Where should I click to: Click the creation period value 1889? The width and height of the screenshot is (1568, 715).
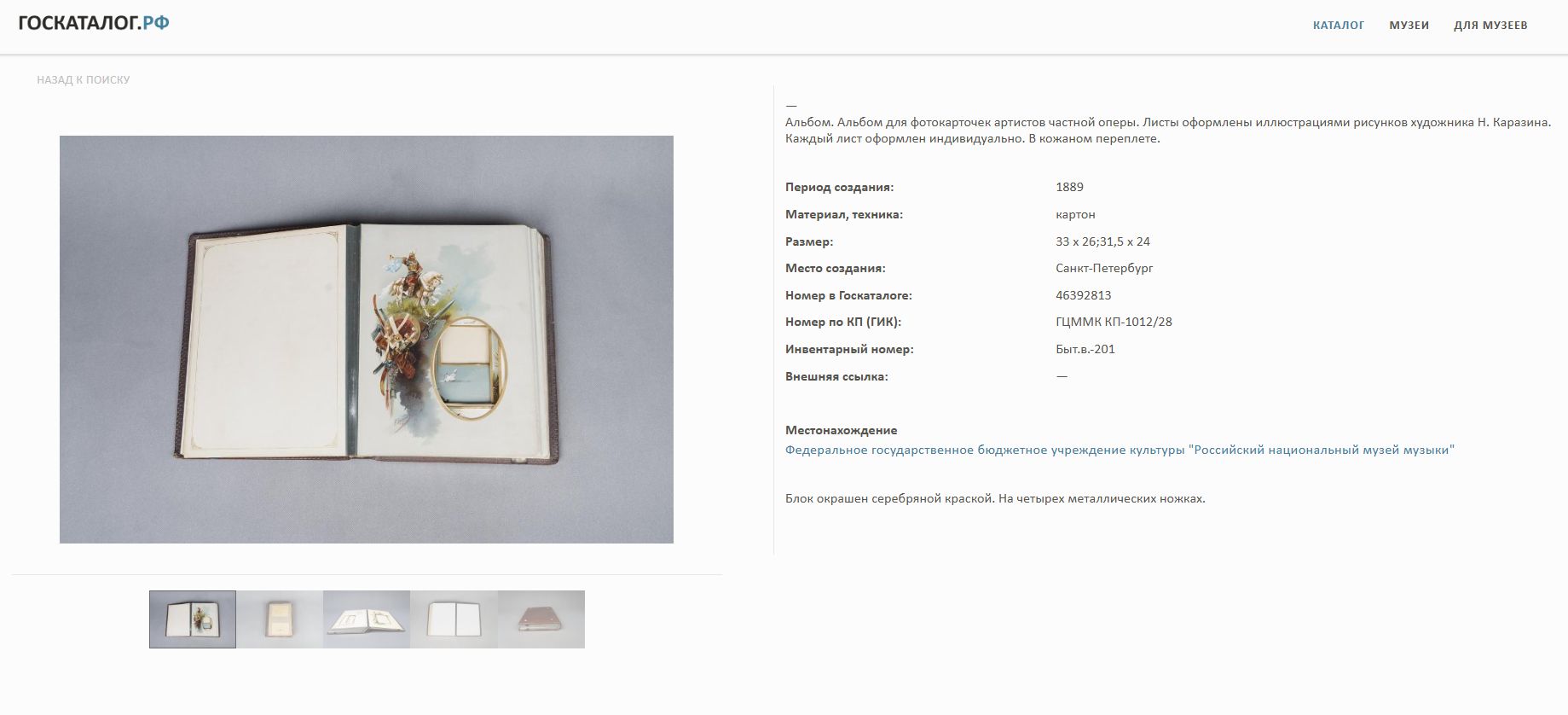[x=1069, y=187]
